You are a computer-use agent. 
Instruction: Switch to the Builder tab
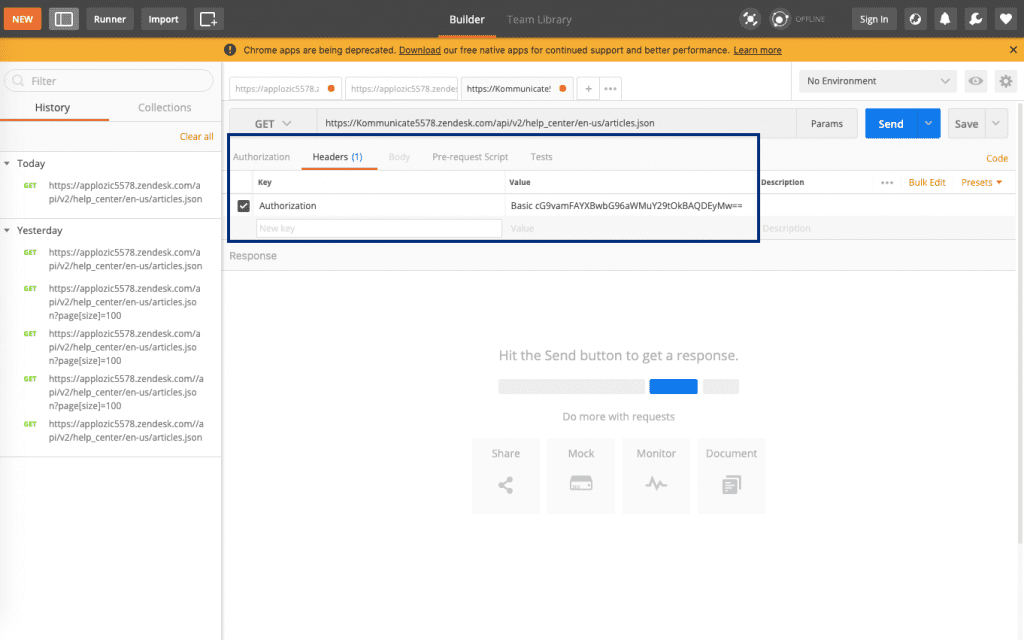(x=467, y=20)
